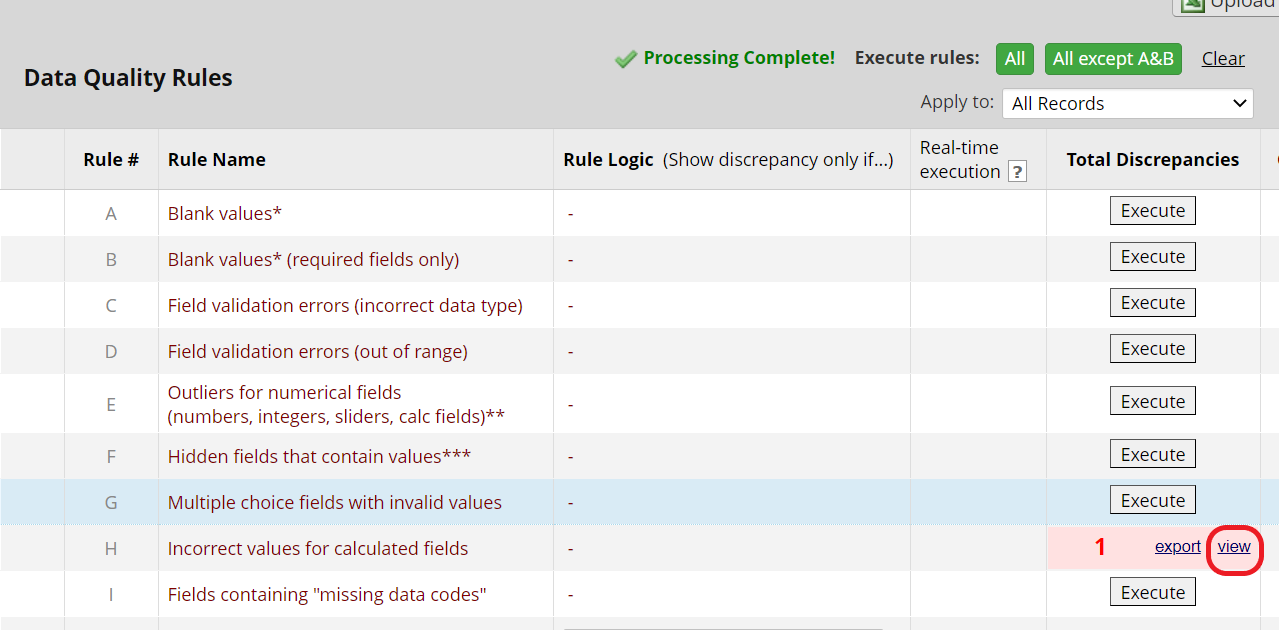The width and height of the screenshot is (1279, 630).
Task: Run all rules with the All button
Action: tap(1014, 59)
